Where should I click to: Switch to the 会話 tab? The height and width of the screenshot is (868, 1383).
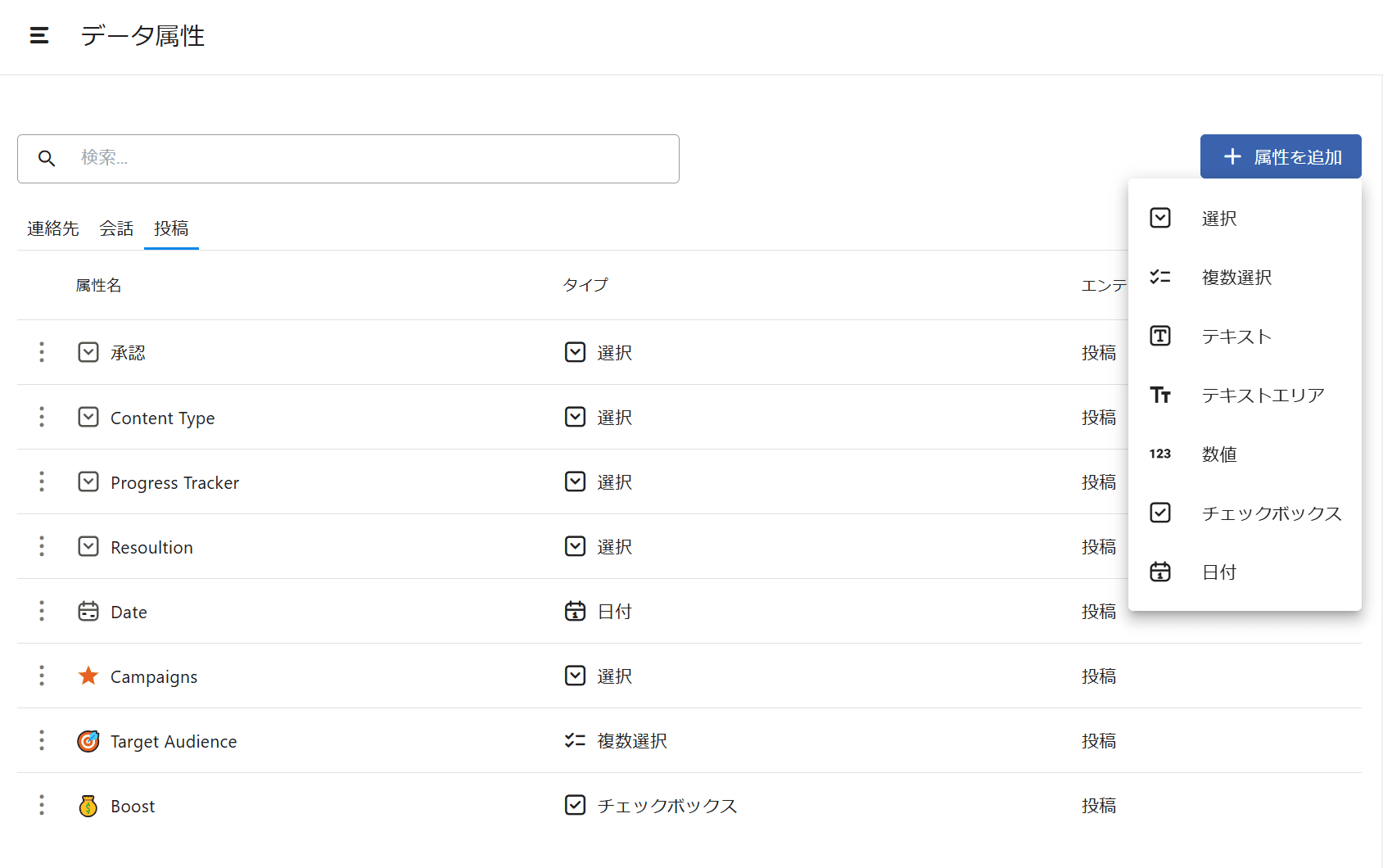(116, 228)
